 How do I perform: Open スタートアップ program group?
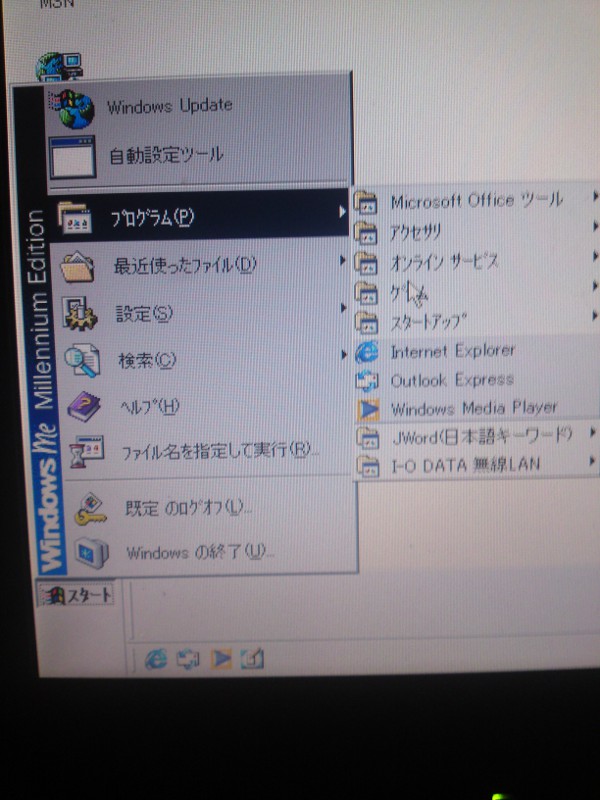click(477, 321)
